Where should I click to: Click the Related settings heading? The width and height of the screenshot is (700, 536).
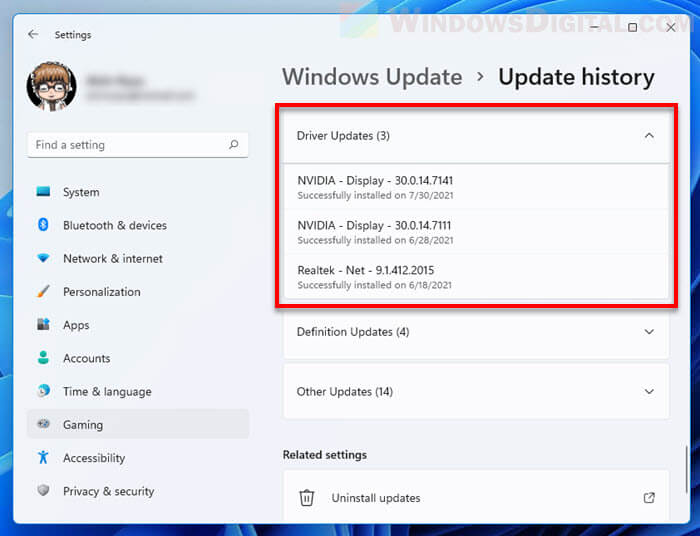click(325, 455)
